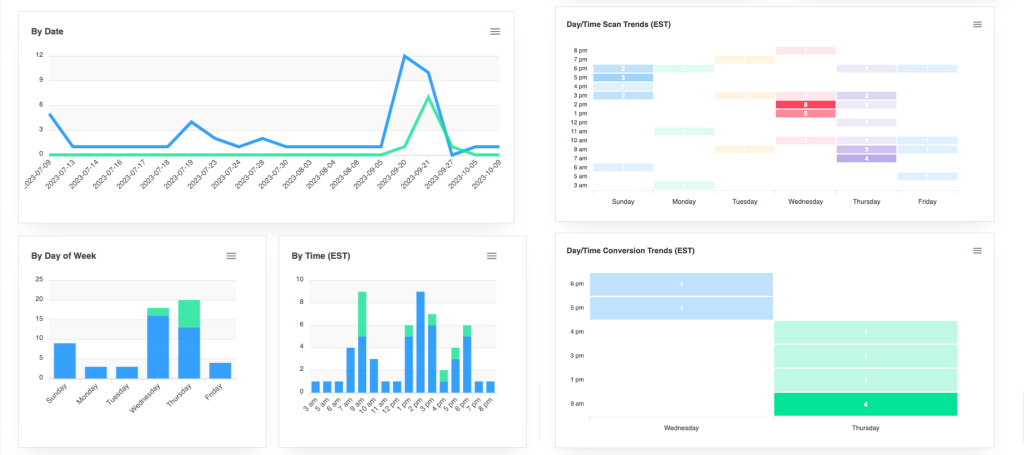Click the Friday label under Scan Trends
The height and width of the screenshot is (455, 1024).
(927, 202)
